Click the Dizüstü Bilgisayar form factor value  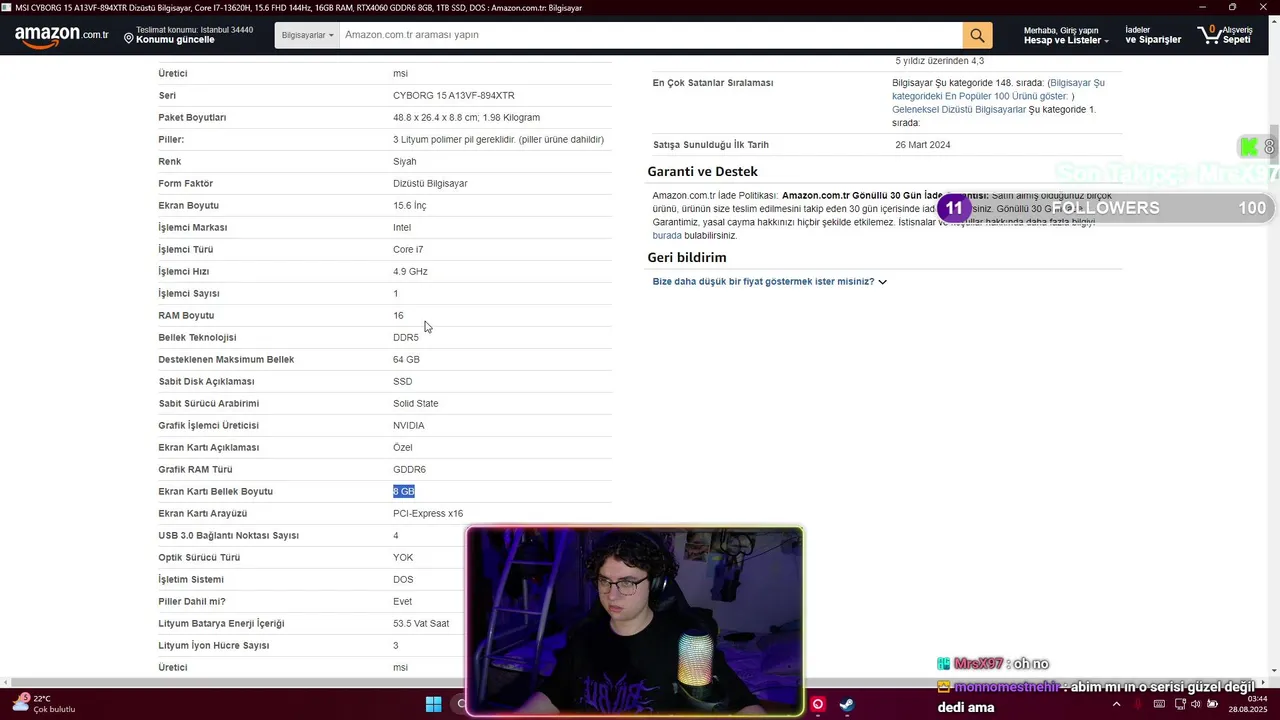pos(430,184)
